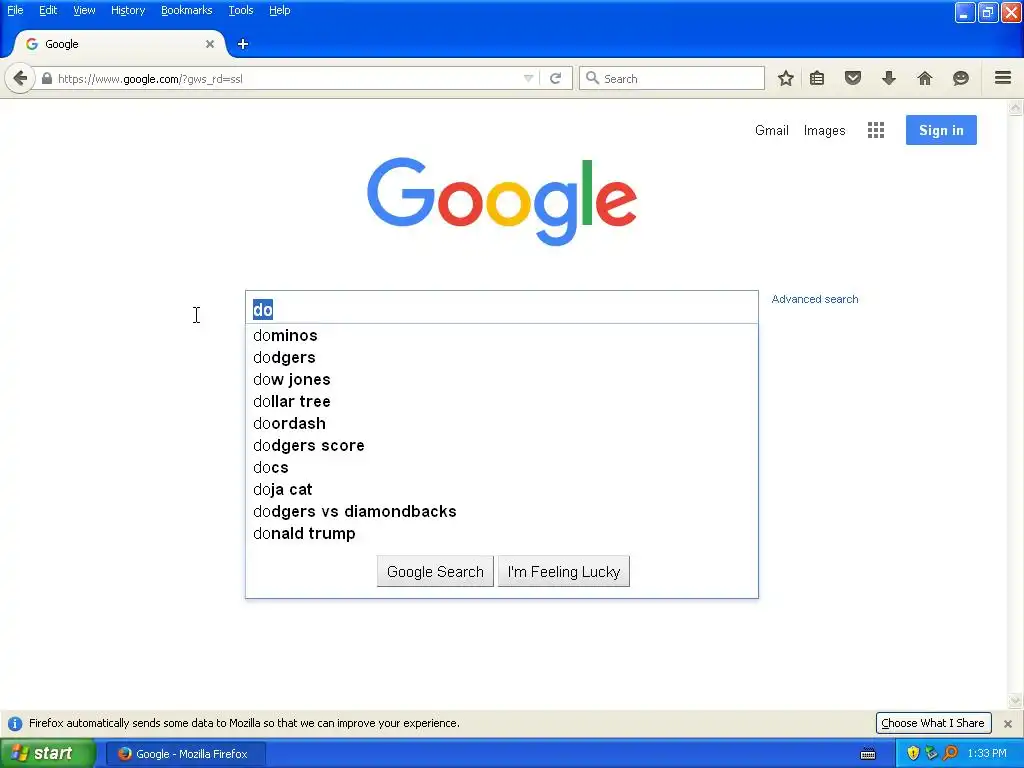
Task: Click the padlock site identity icon
Action: (46, 79)
